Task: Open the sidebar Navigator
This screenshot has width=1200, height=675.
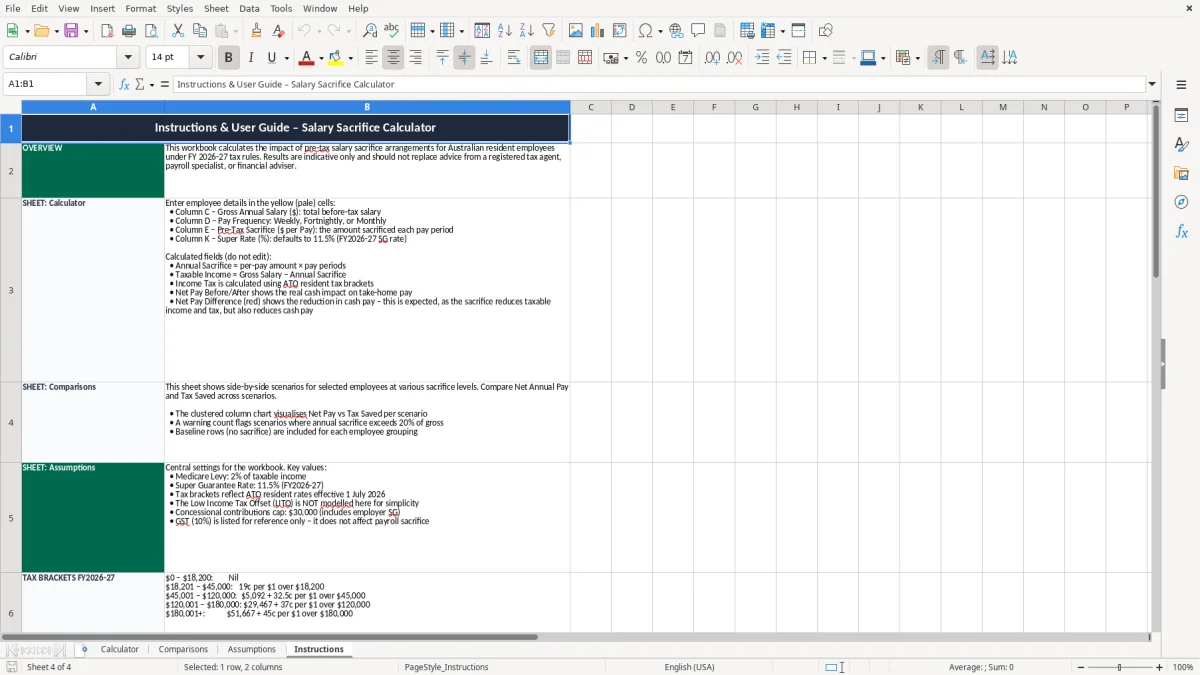Action: [x=1181, y=202]
